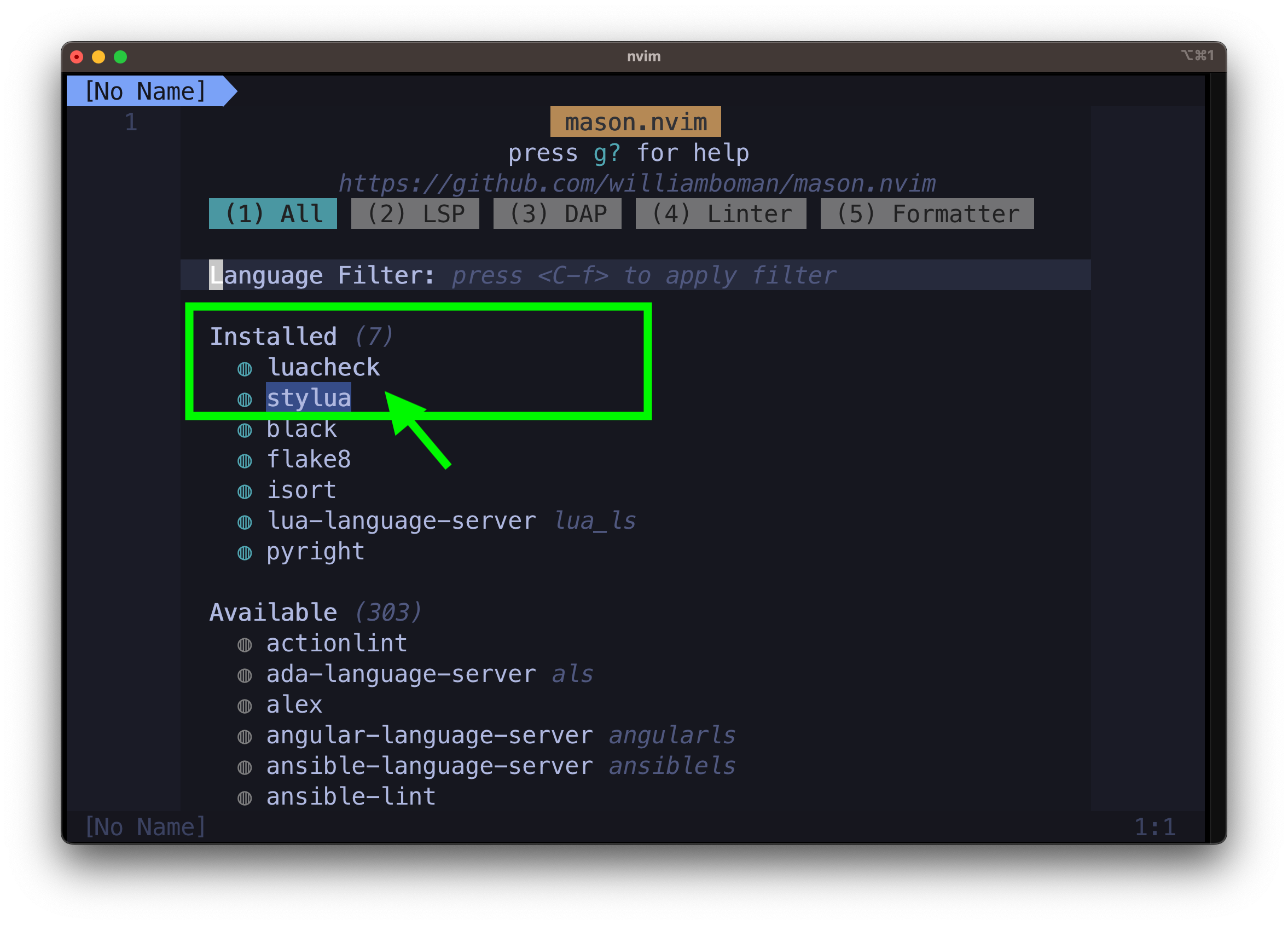1288x925 pixels.
Task: Click the 1:1 cursor position indicator
Action: tap(1154, 826)
